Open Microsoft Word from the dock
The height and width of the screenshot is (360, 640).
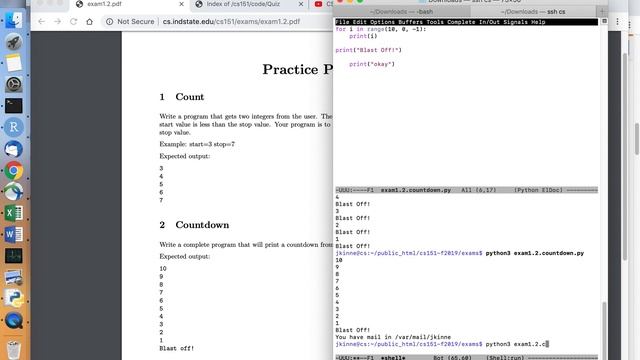pos(13,234)
